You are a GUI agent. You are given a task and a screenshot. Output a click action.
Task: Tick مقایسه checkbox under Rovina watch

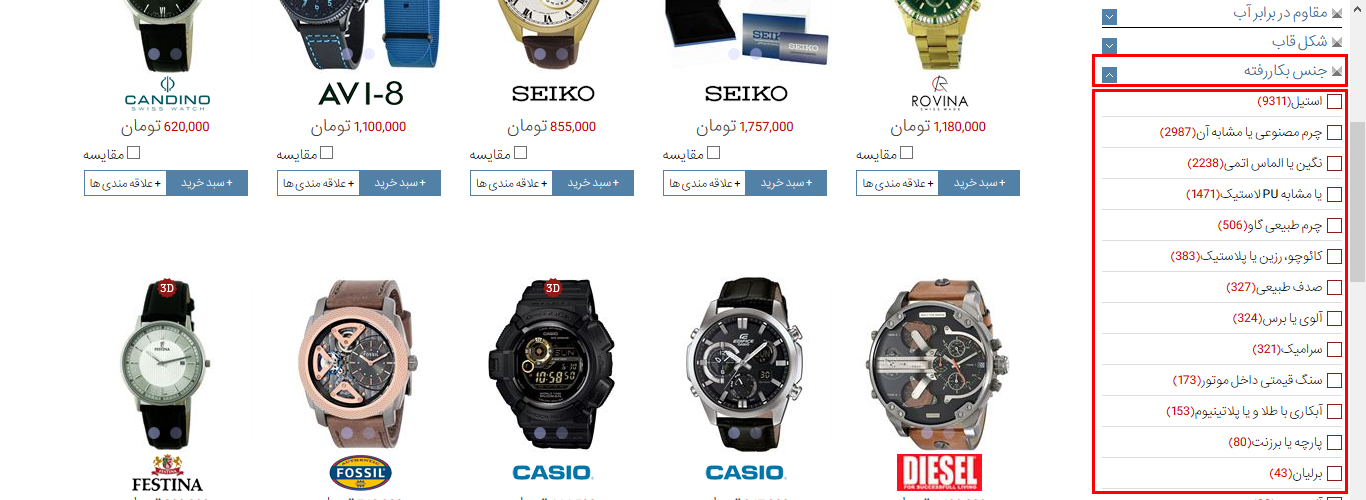[907, 153]
